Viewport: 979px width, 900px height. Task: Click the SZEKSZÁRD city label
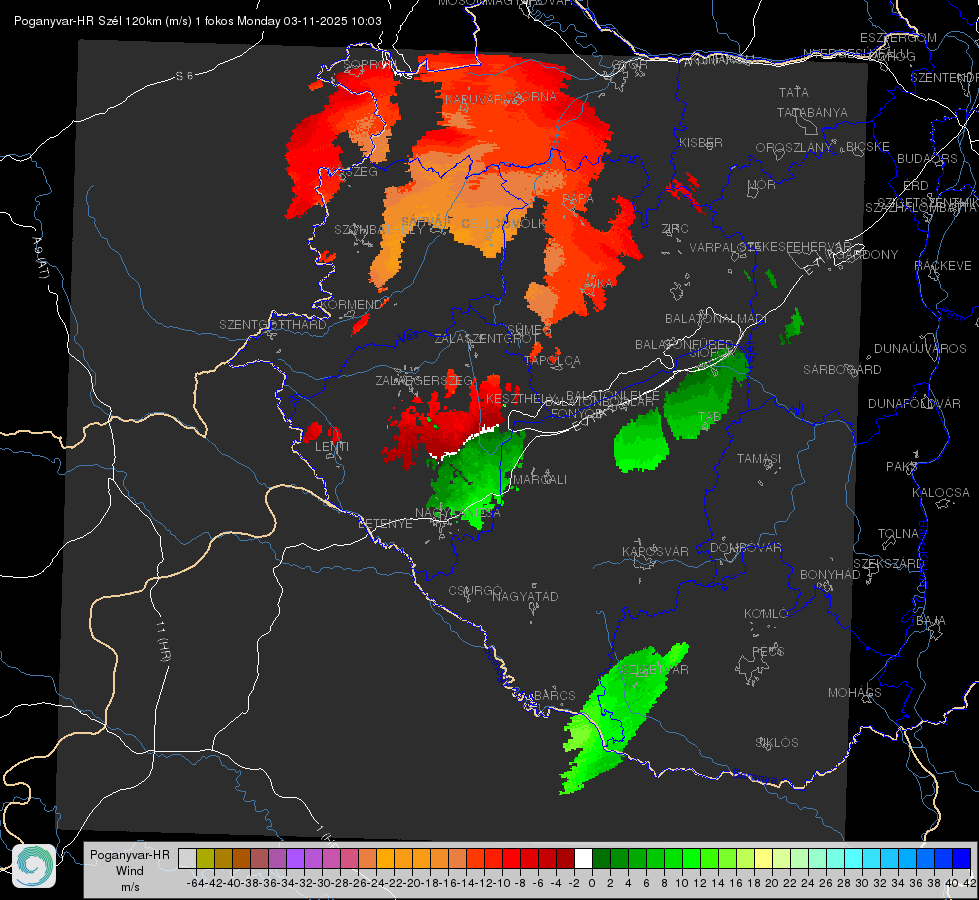(888, 563)
